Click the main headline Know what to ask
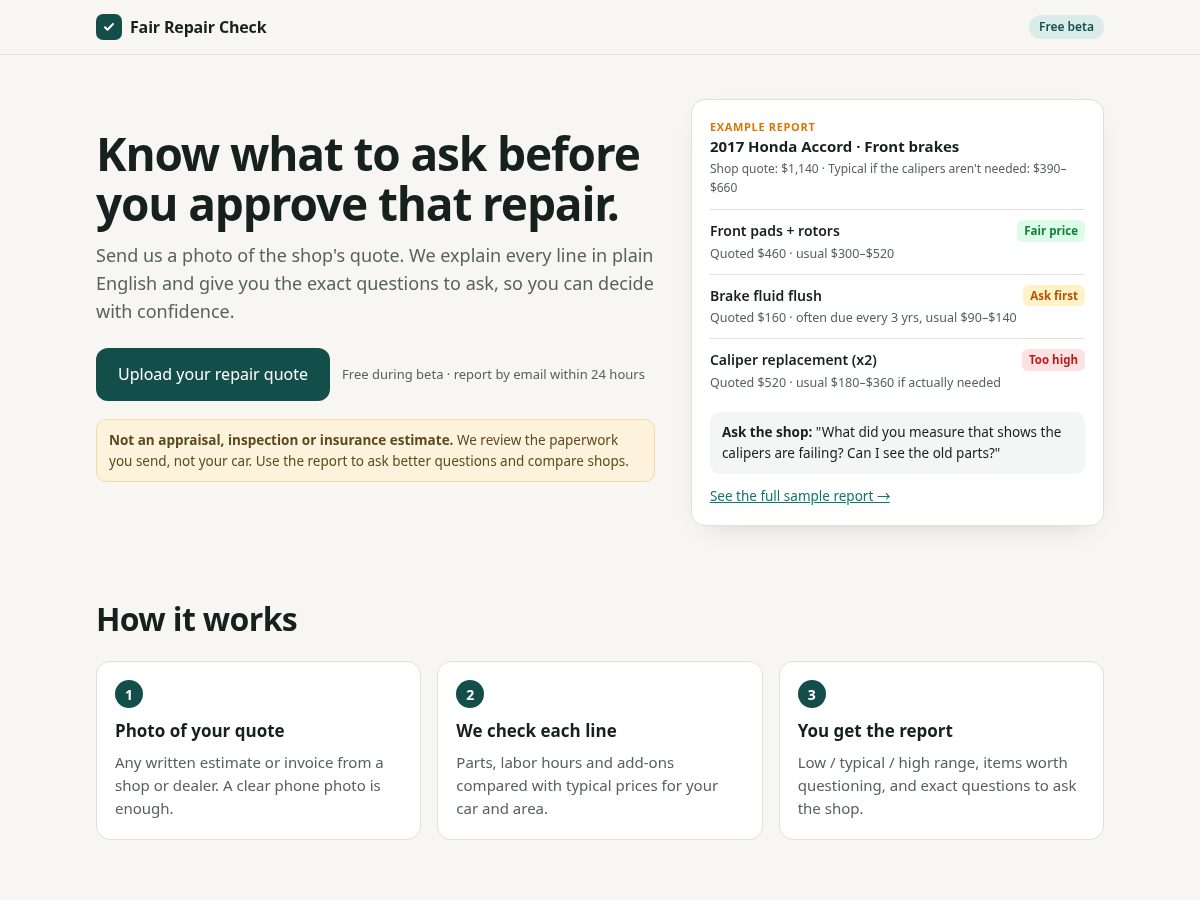The width and height of the screenshot is (1200, 900). pyautogui.click(x=368, y=179)
